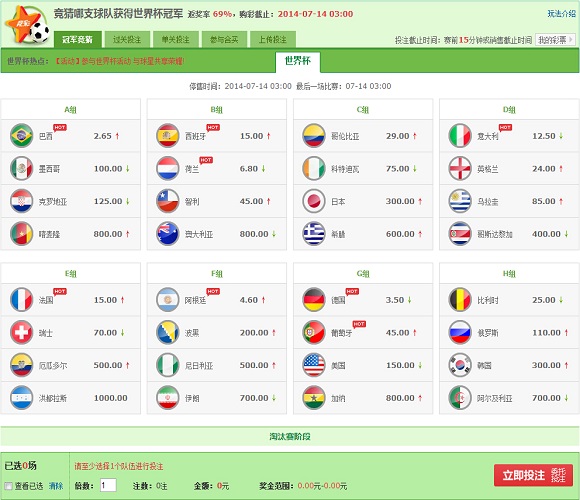Choose the England flag icon

click(x=460, y=168)
